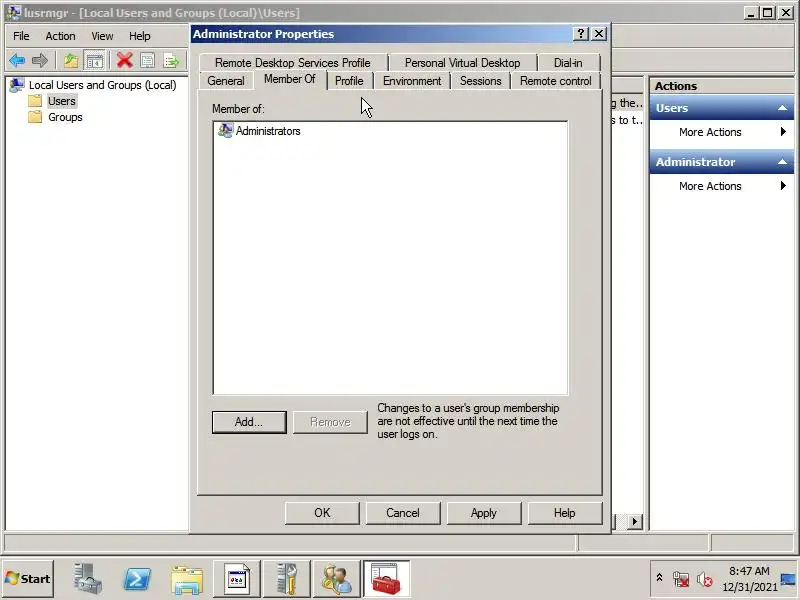Click the clock showing 8:47 AM

749,571
